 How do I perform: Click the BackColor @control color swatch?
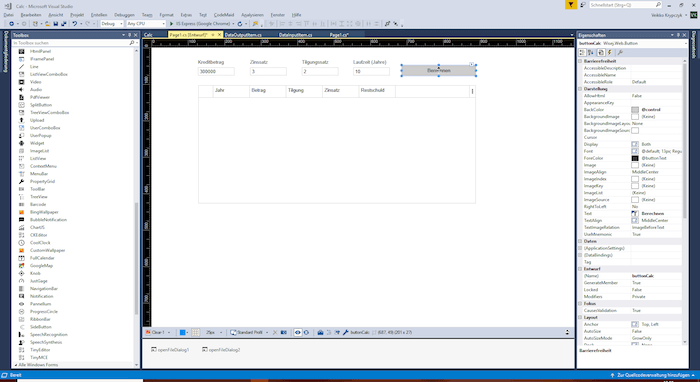tap(635, 110)
